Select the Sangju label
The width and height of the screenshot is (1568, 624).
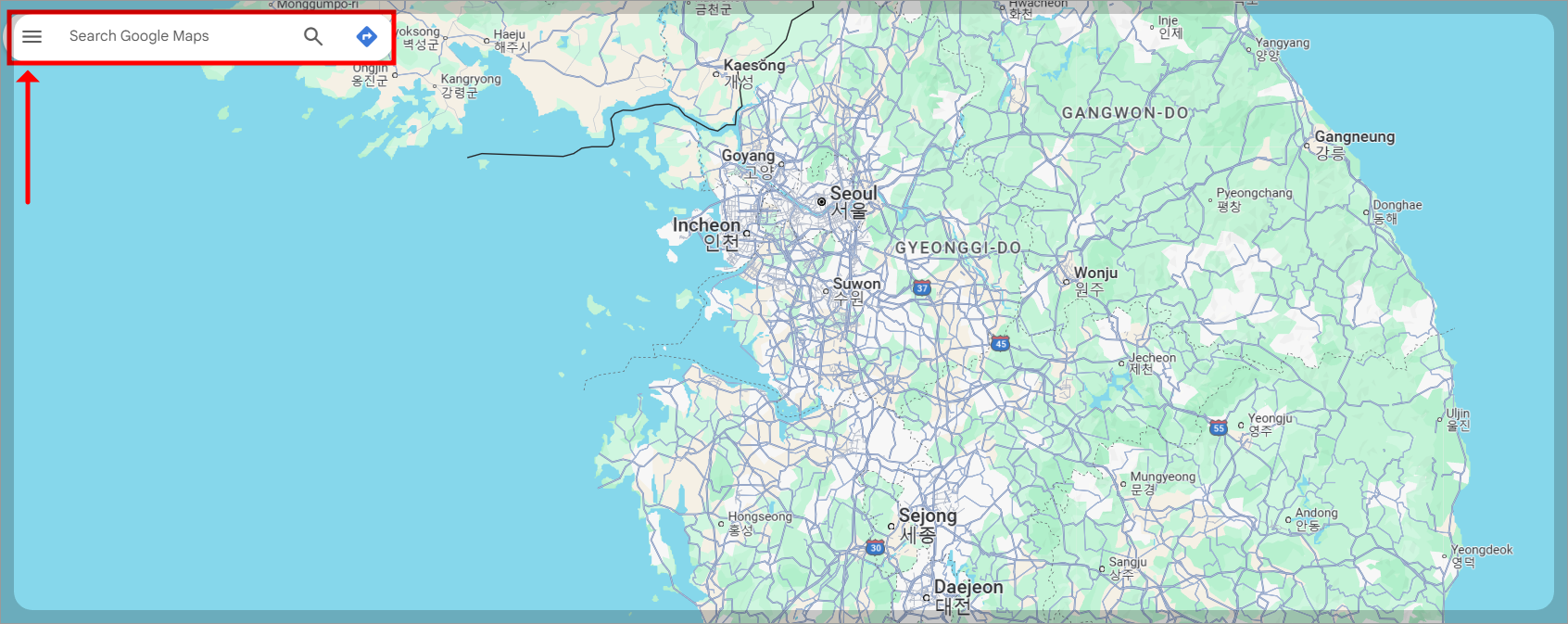coord(1128,568)
